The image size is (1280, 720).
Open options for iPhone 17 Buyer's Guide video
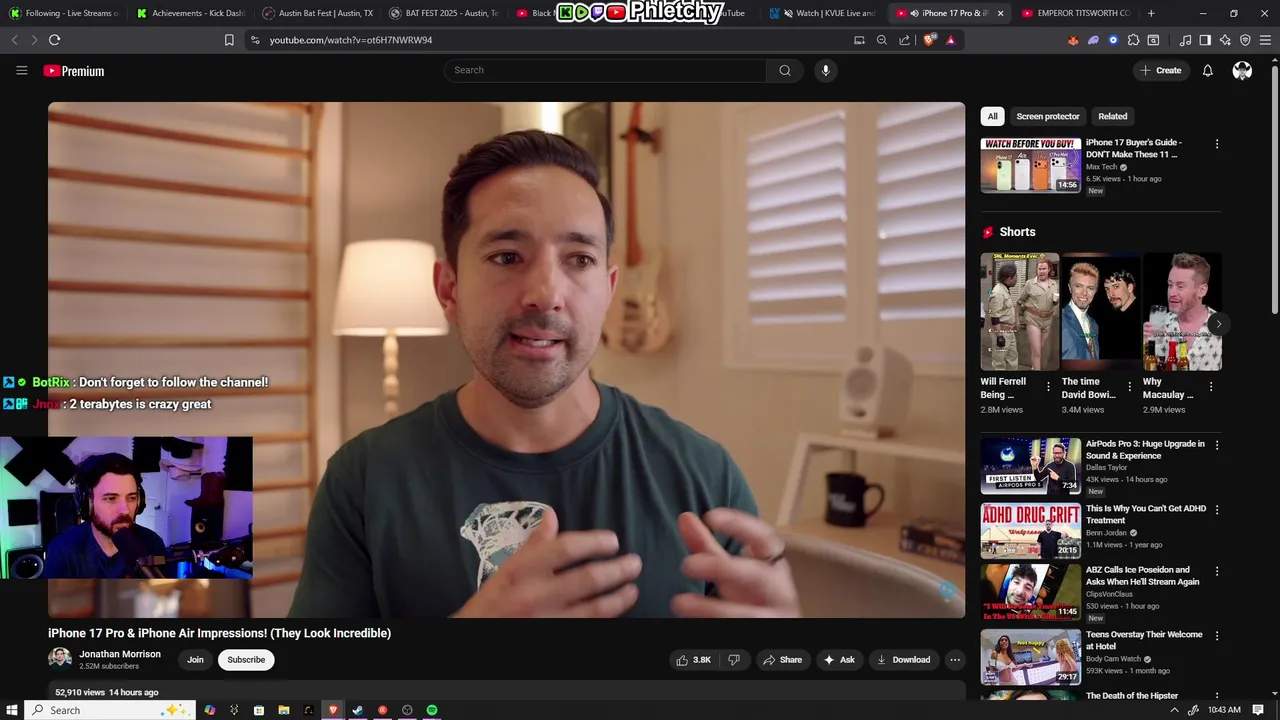point(1217,144)
